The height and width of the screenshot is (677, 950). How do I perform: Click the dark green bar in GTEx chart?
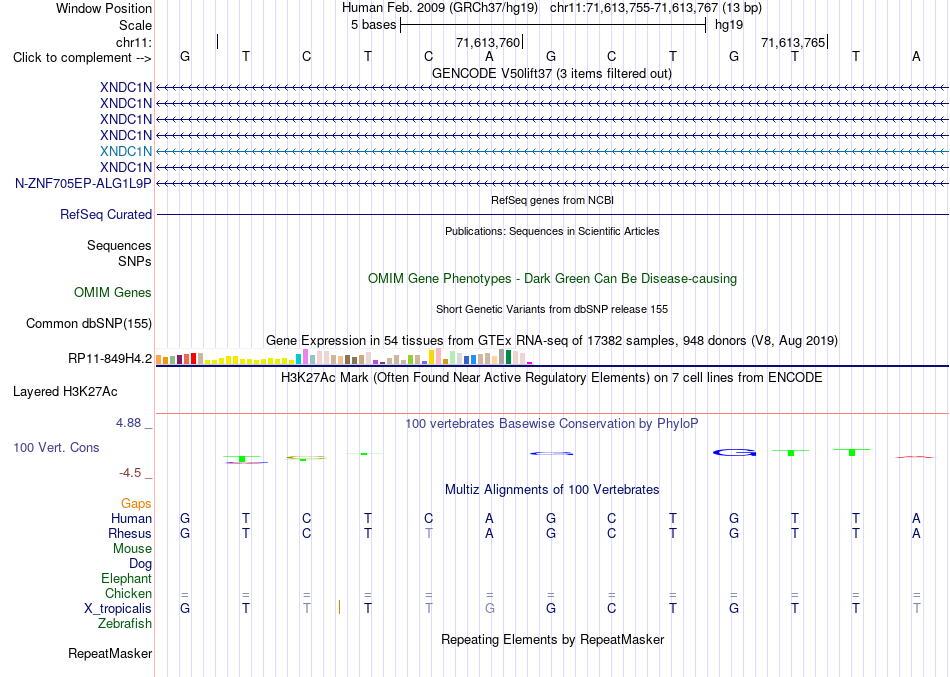[x=508, y=357]
